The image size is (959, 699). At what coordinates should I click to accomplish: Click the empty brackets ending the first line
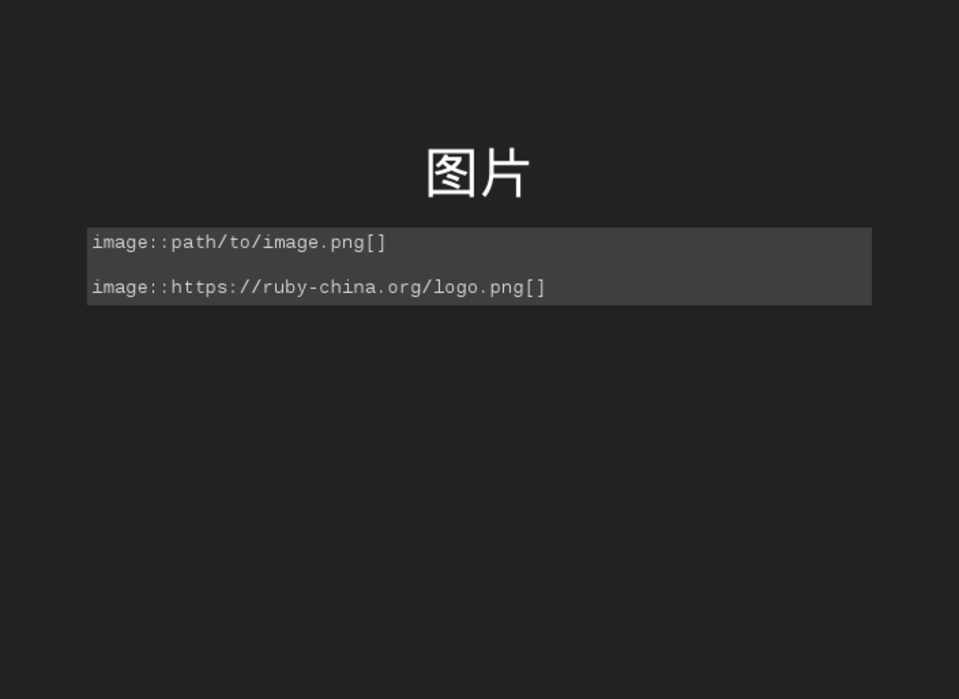coord(376,243)
